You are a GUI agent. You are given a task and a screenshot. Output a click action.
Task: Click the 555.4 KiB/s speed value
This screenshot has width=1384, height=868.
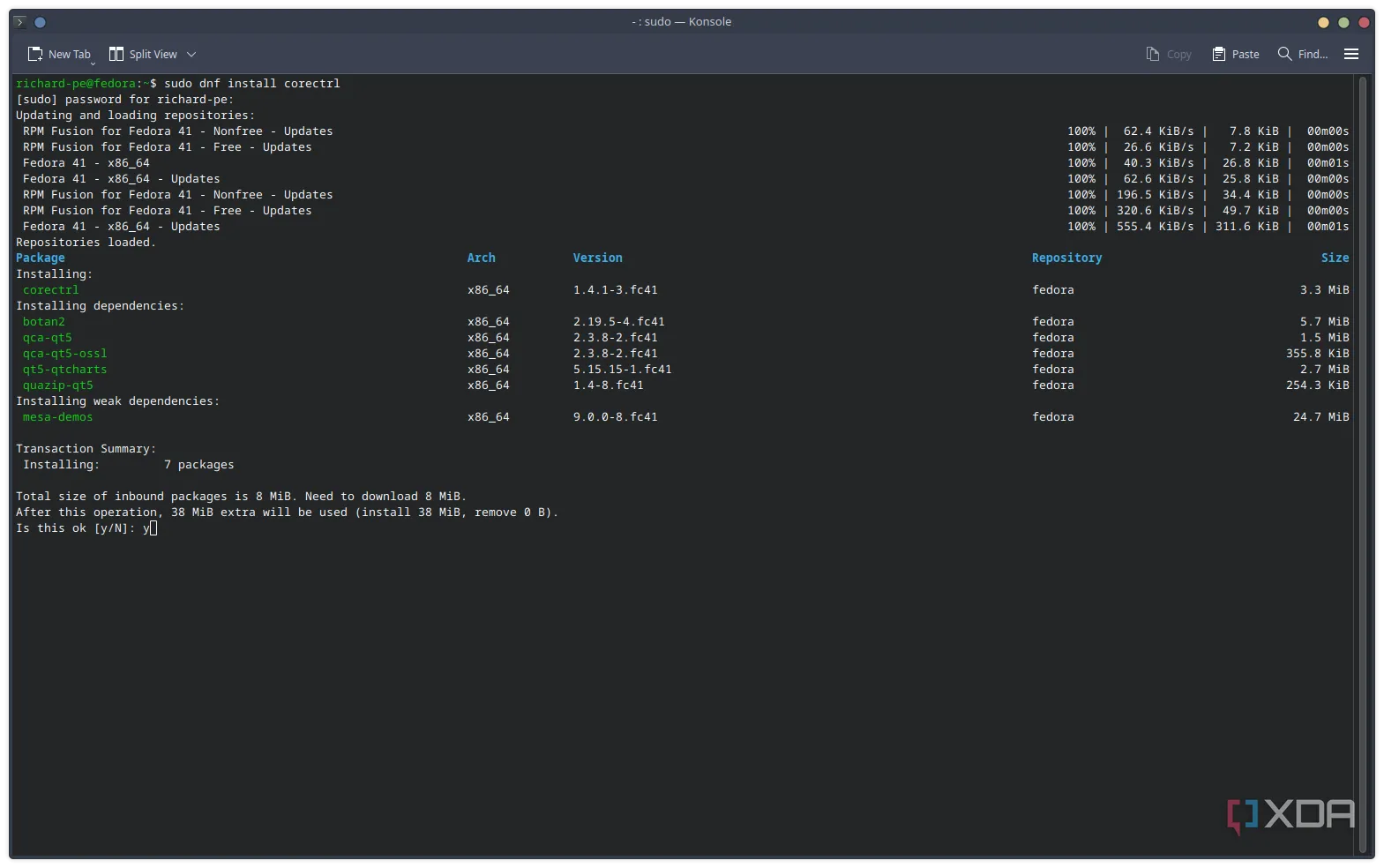coord(1155,227)
